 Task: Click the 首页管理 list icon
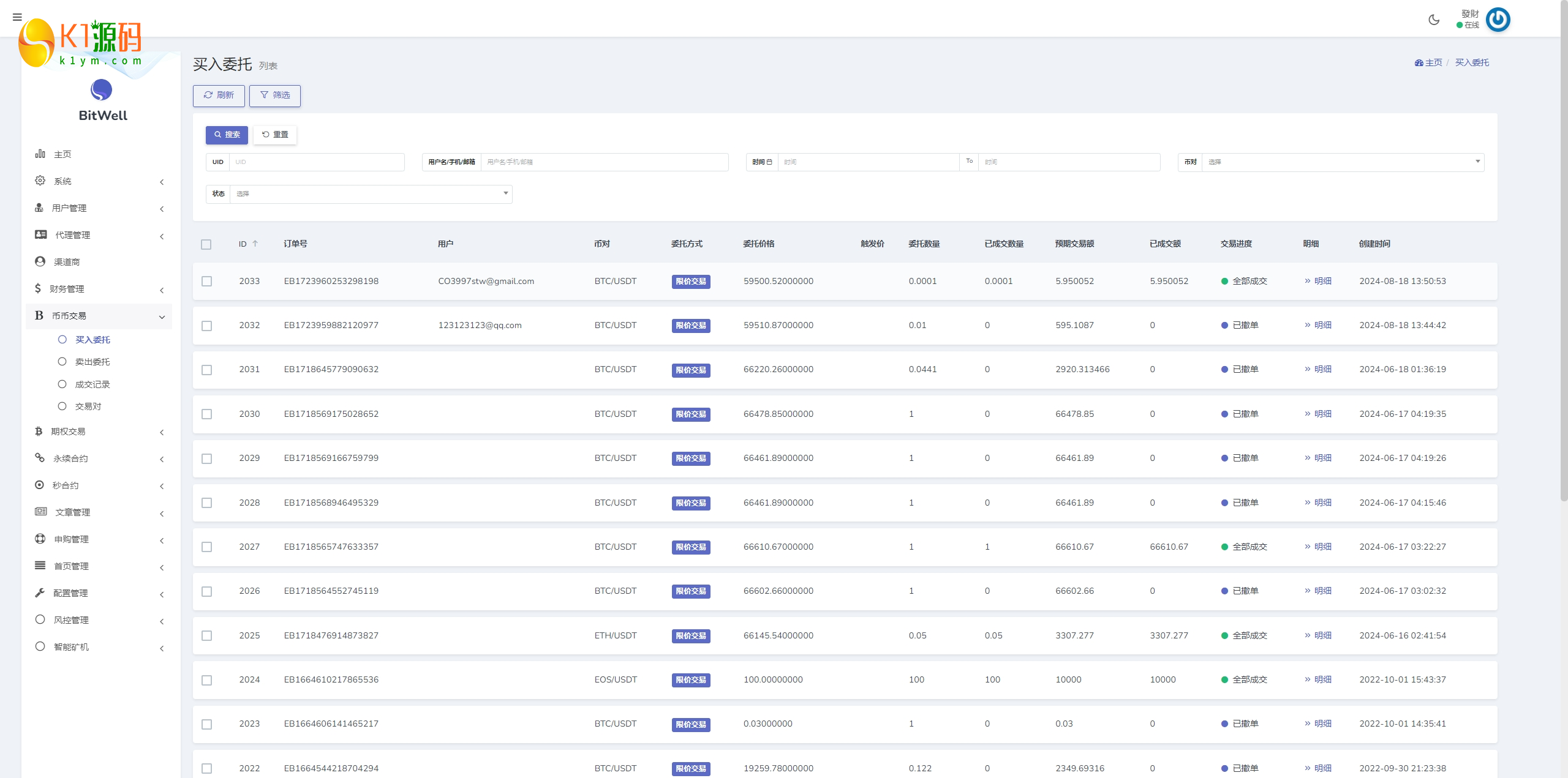(40, 566)
